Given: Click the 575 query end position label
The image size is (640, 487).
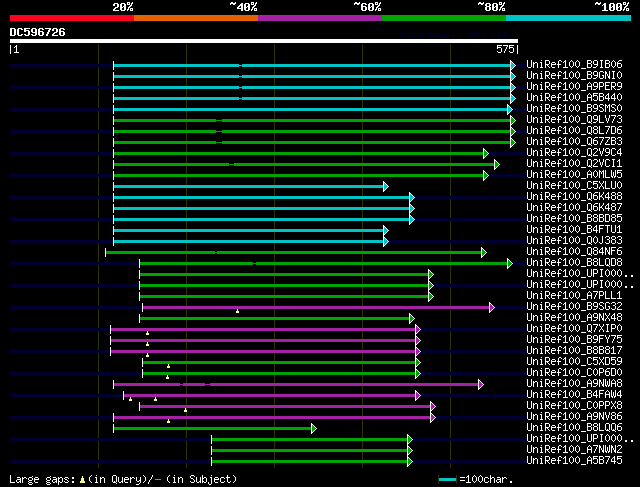Looking at the screenshot, I should tap(505, 49).
